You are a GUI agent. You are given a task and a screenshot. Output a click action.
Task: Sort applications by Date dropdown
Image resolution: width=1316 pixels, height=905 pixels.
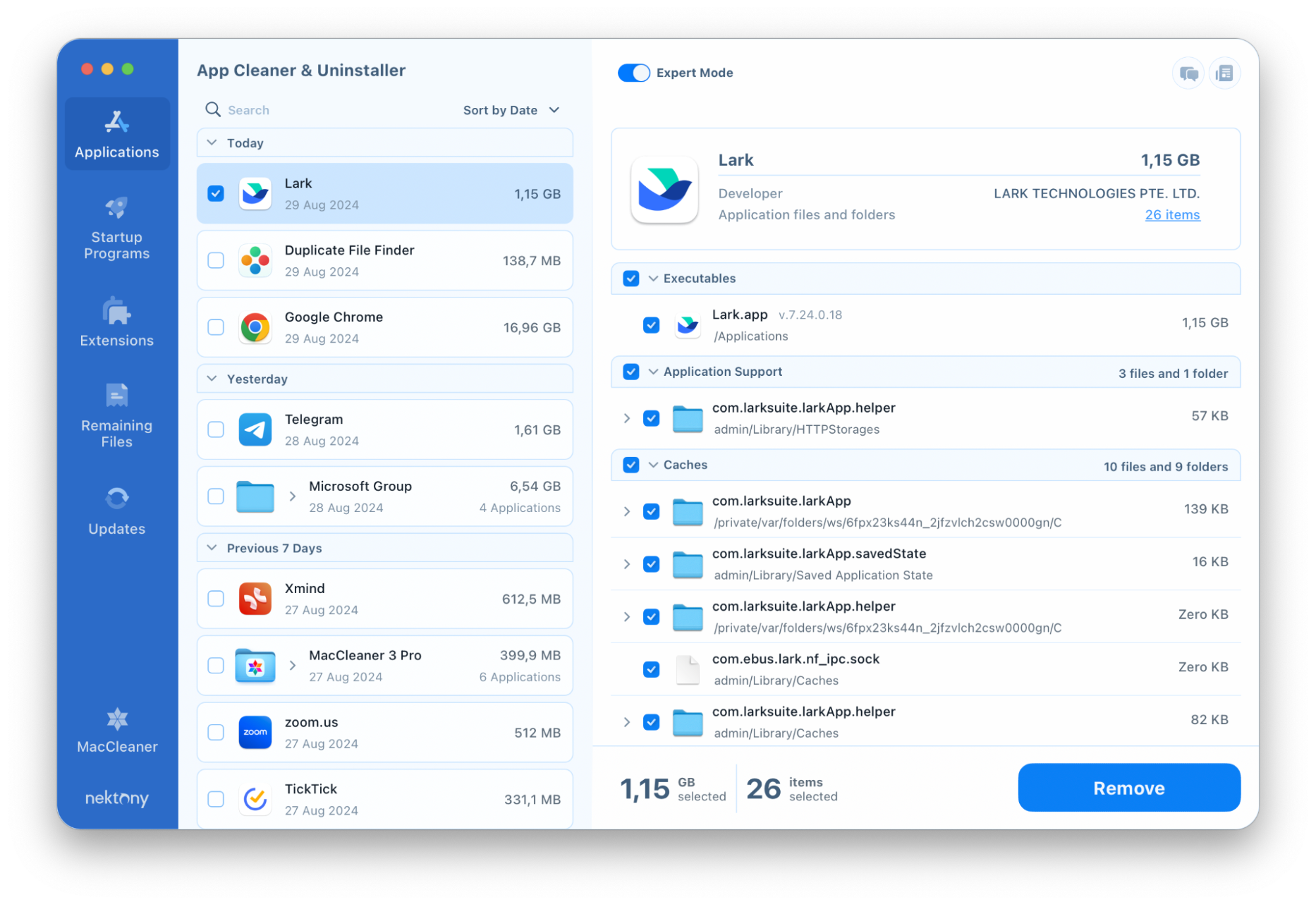point(511,109)
